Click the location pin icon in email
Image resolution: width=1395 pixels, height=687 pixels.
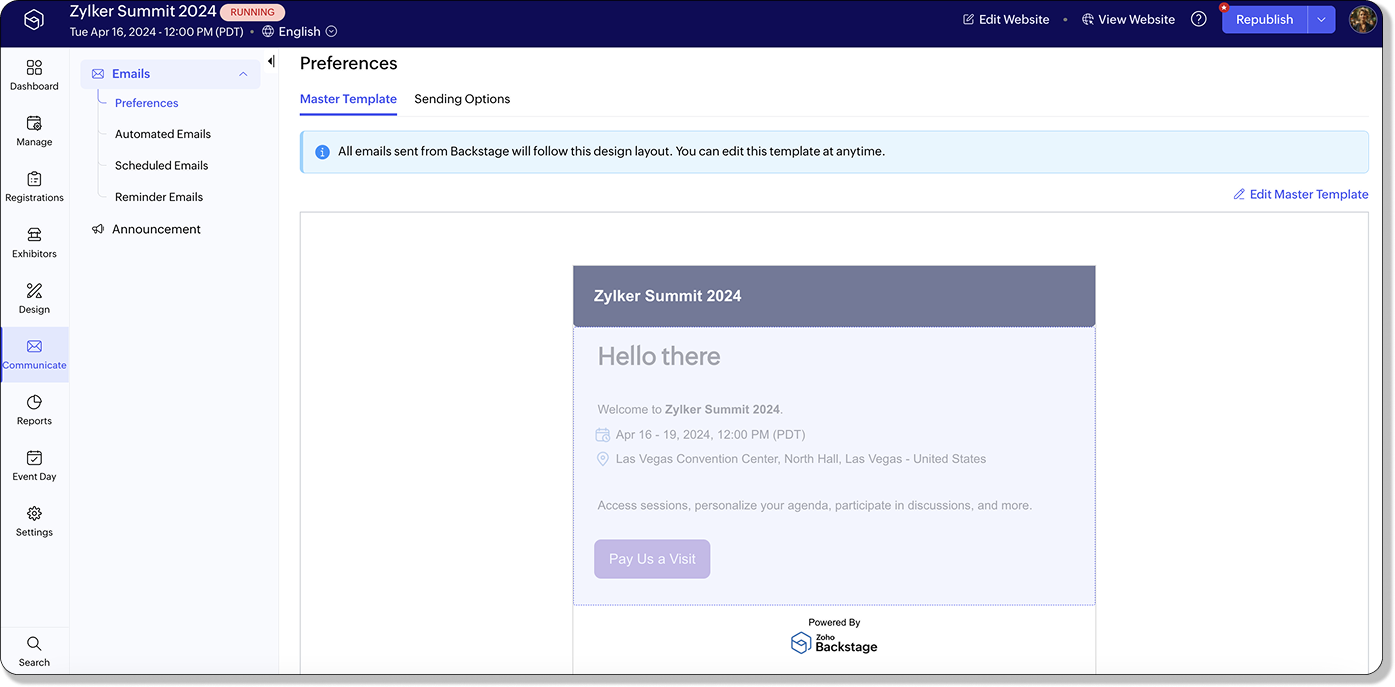(x=603, y=459)
